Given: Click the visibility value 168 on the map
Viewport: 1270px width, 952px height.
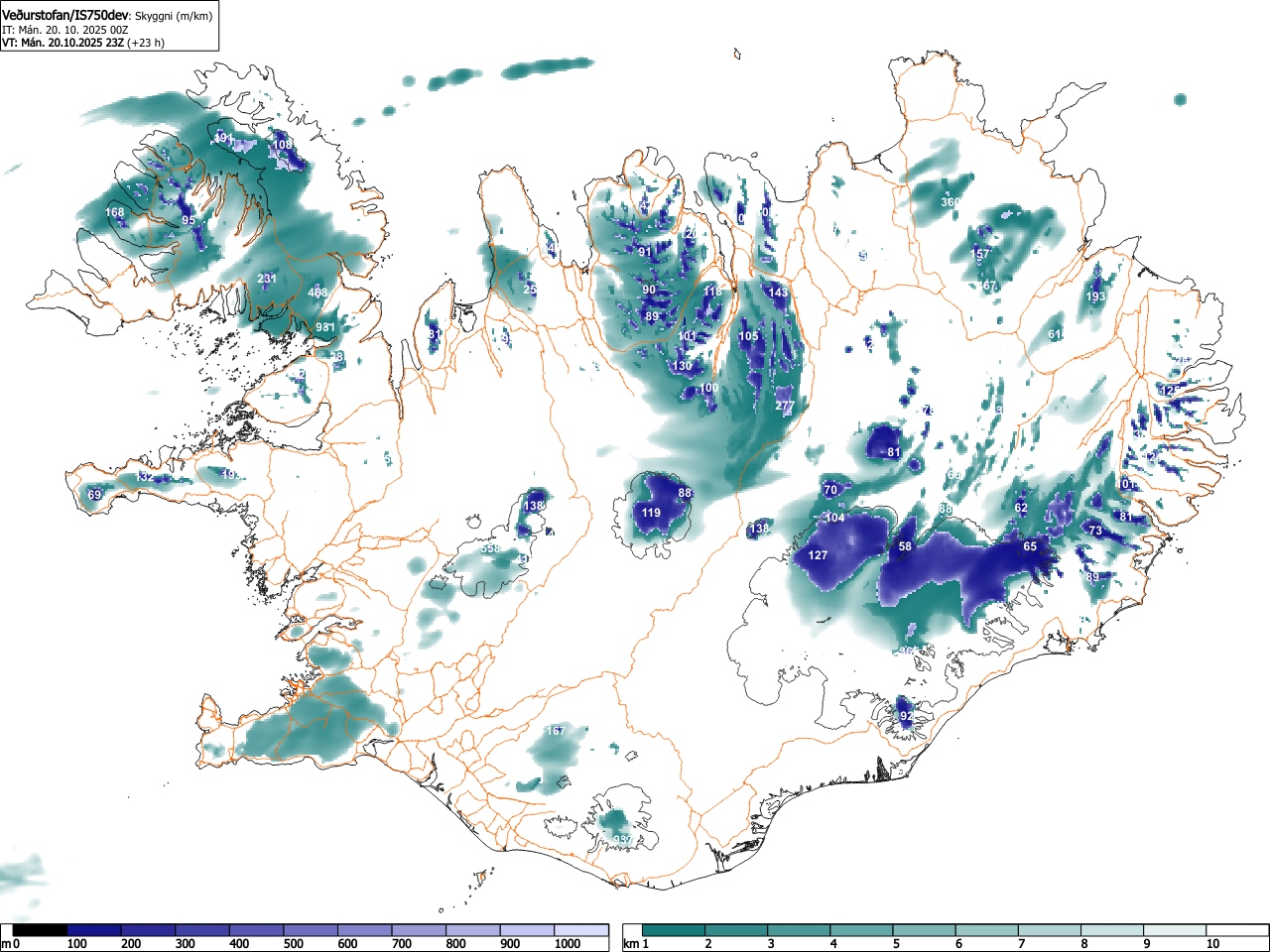Looking at the screenshot, I should 115,212.
